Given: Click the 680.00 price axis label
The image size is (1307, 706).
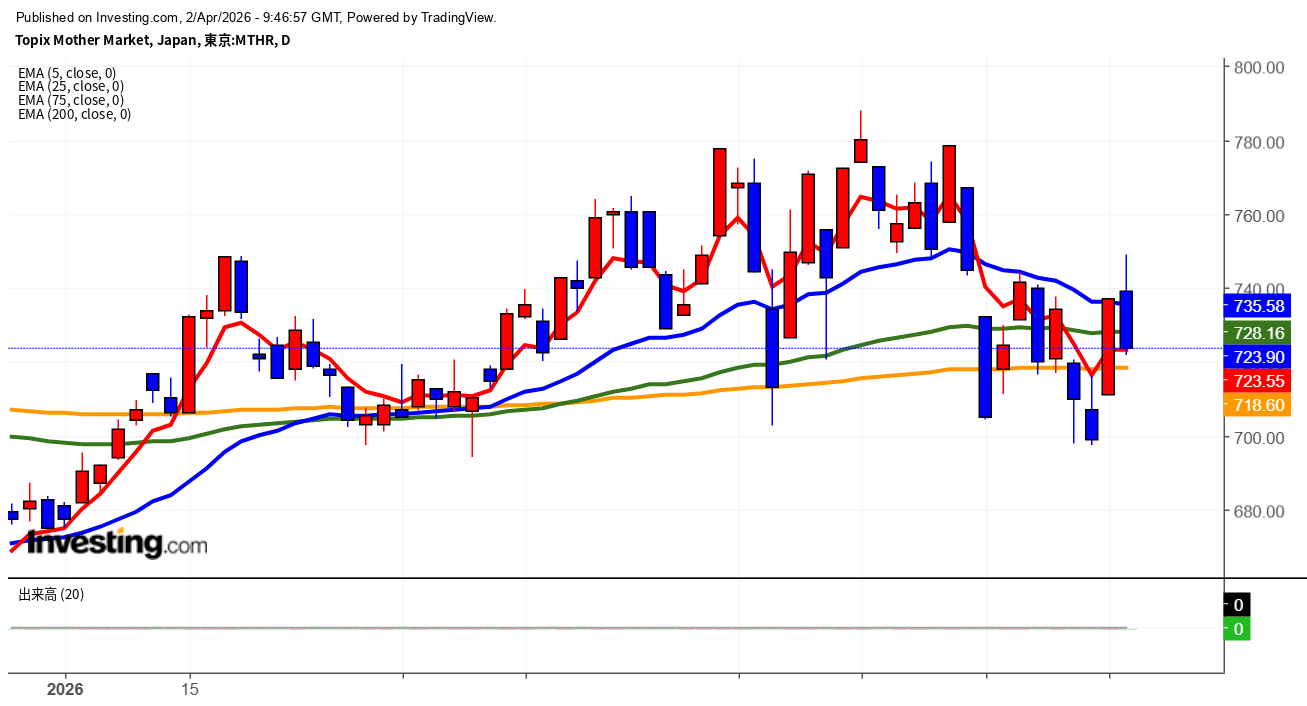Looking at the screenshot, I should point(1259,512).
